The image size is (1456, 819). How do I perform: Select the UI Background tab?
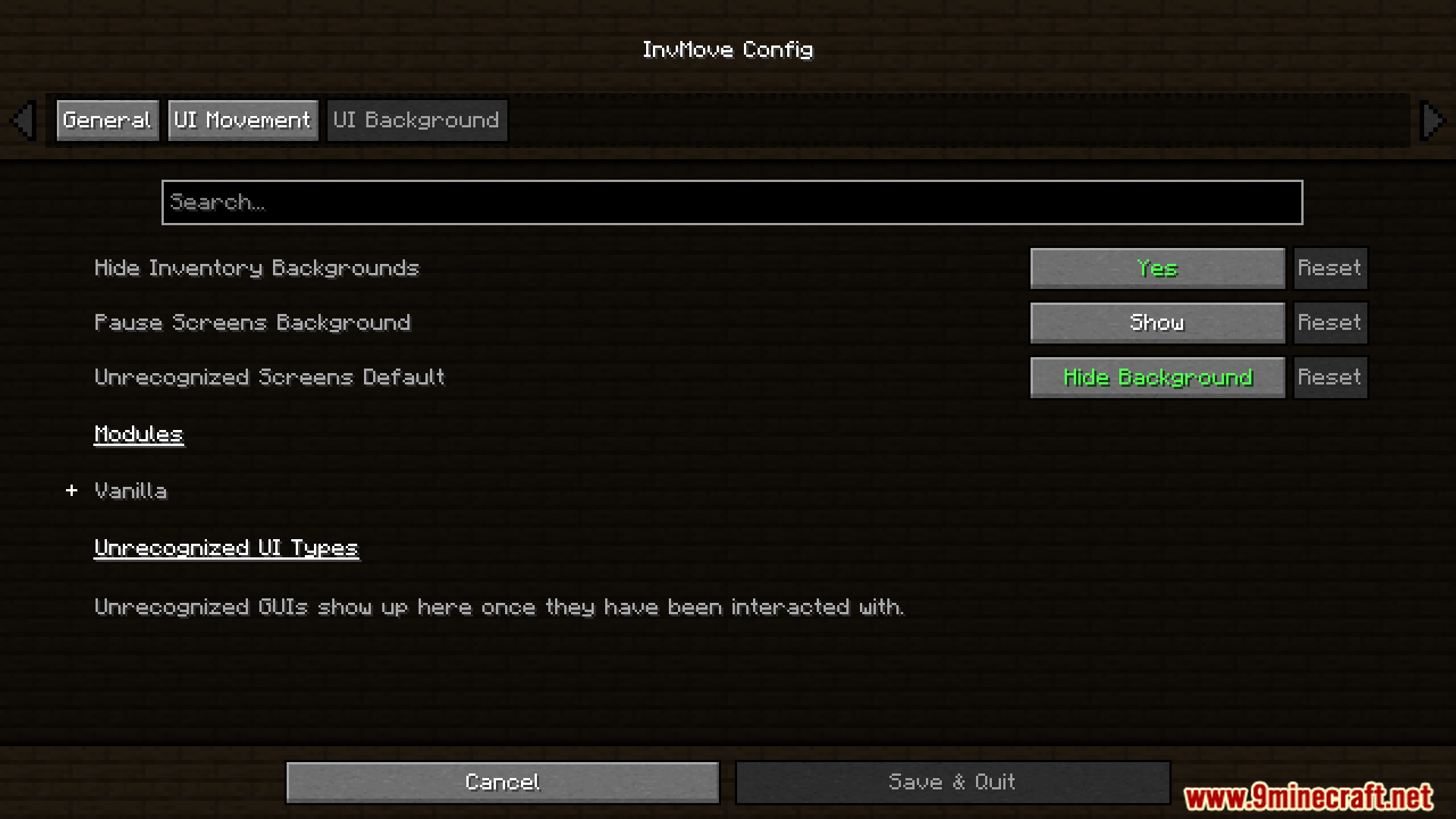(416, 121)
